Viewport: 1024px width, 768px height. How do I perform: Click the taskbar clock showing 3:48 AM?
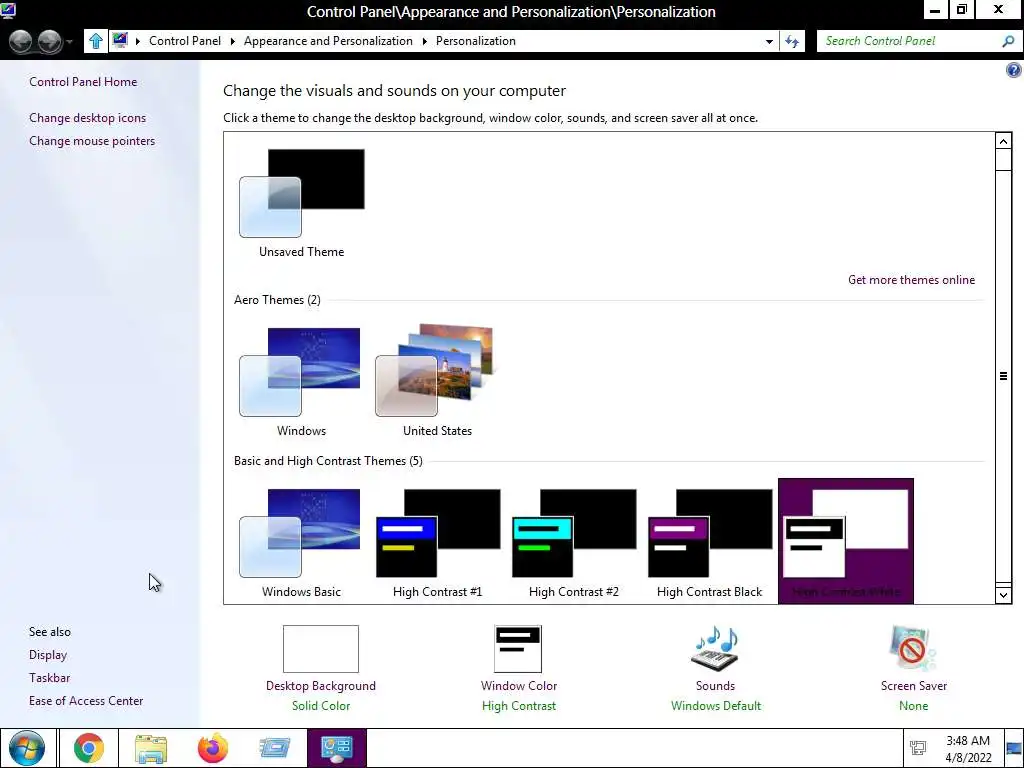(969, 748)
